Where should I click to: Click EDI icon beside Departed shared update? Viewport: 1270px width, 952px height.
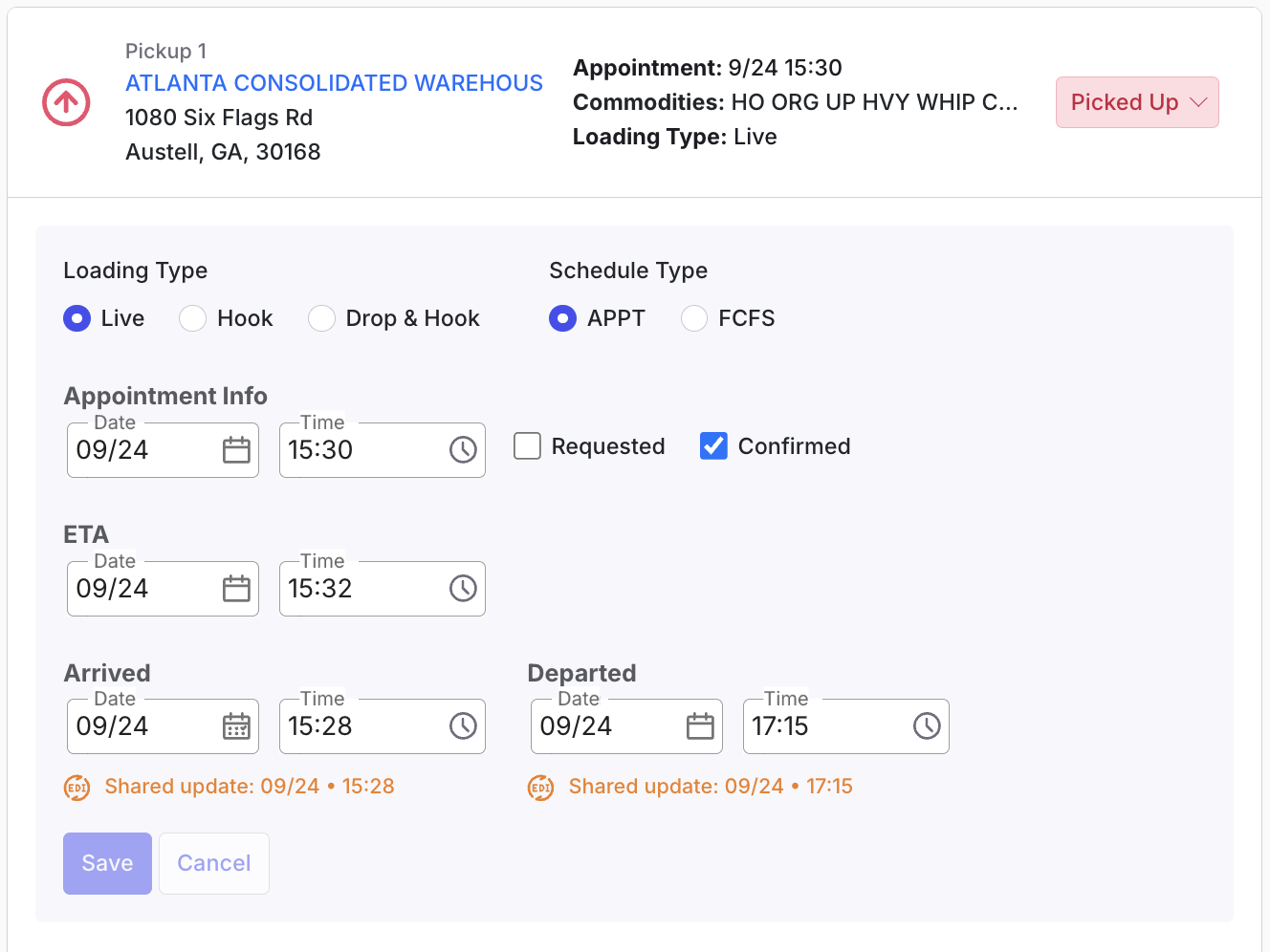point(540,788)
